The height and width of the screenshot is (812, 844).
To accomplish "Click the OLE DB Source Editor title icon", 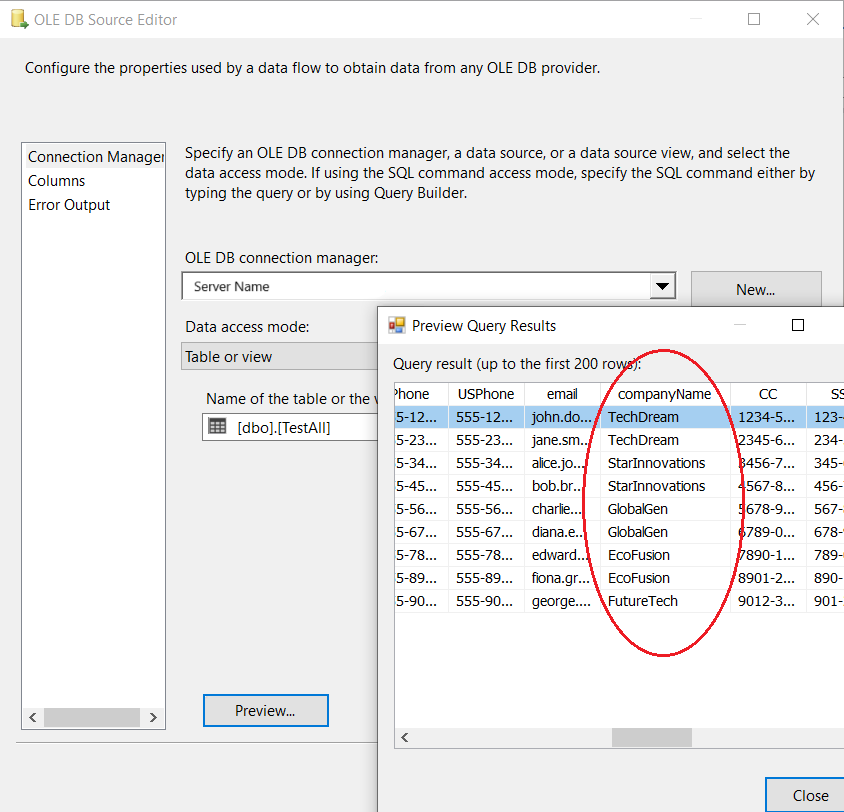I will point(19,20).
